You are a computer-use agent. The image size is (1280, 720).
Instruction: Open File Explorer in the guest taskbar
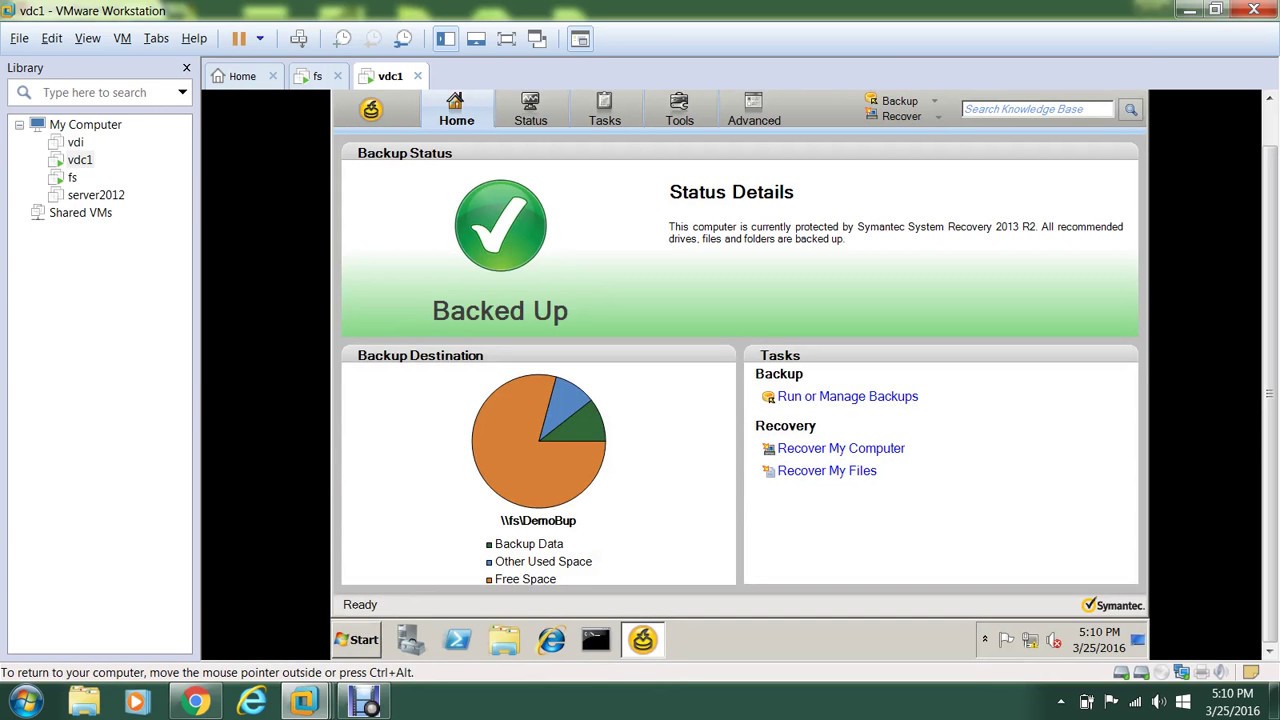[504, 640]
